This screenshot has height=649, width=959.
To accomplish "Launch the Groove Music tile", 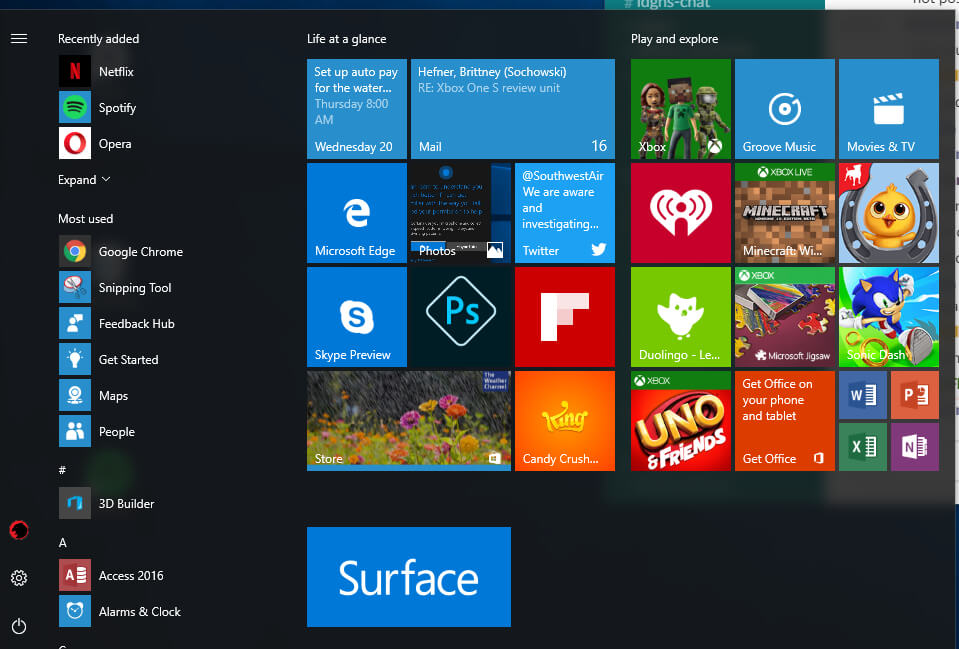I will point(785,109).
